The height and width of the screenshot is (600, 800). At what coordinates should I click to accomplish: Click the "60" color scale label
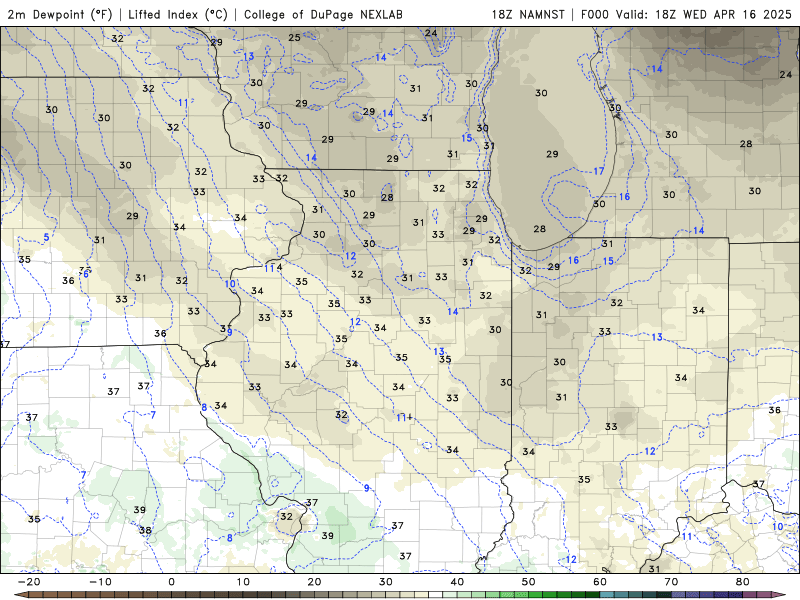pos(600,582)
